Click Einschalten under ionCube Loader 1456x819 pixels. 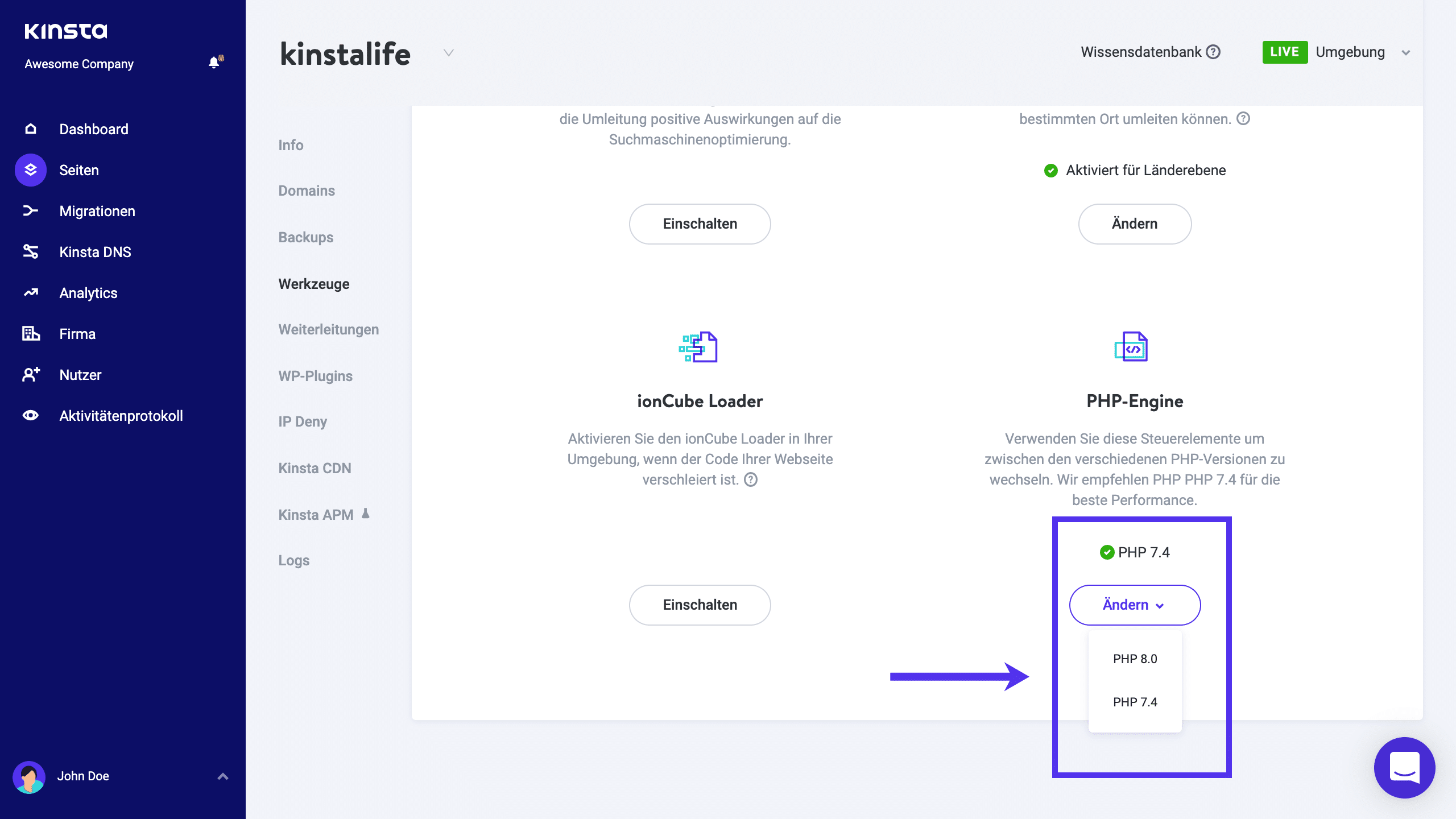coord(700,605)
